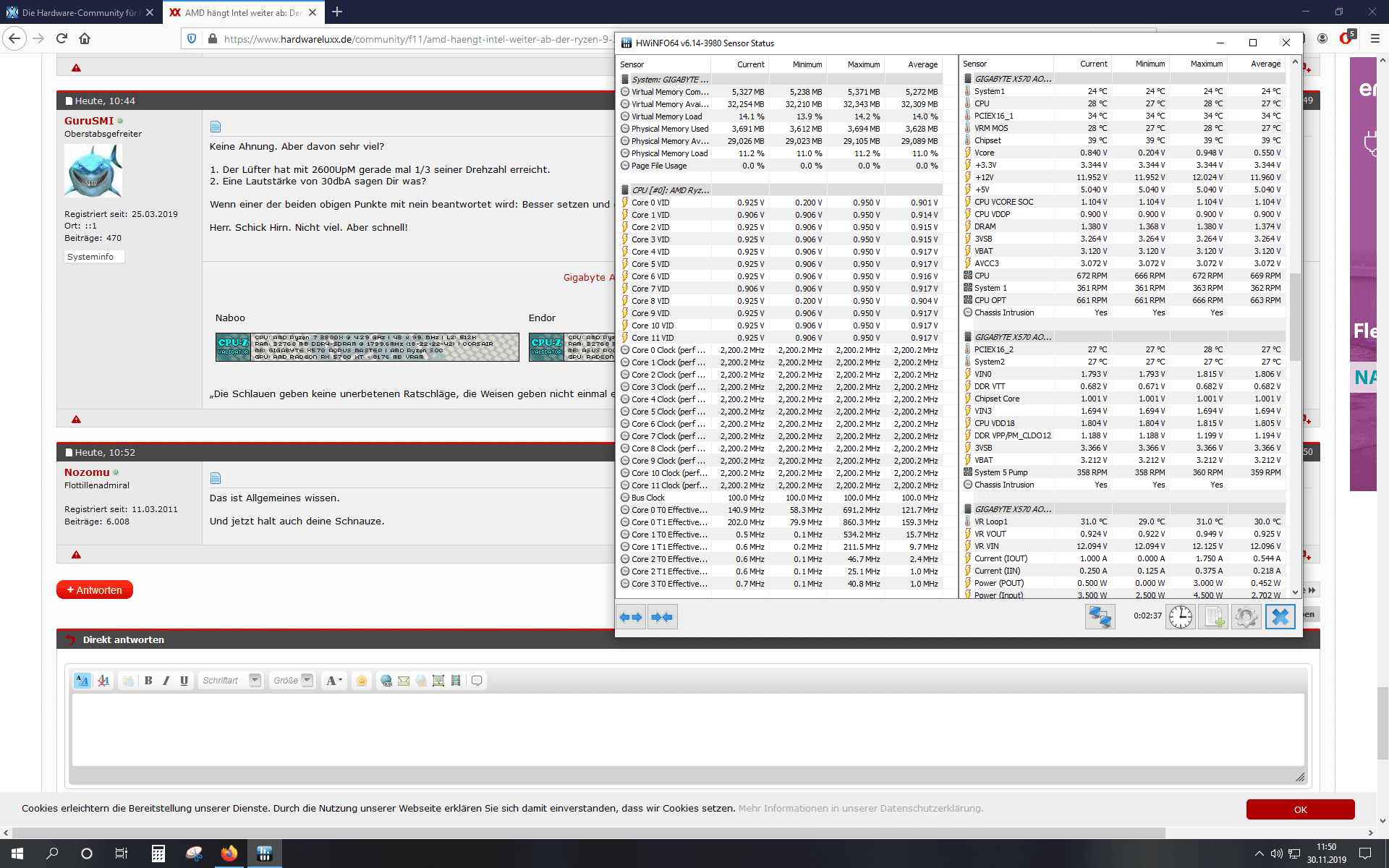Image resolution: width=1389 pixels, height=868 pixels.
Task: Start sensor logging with sheet-plus icon
Action: [x=1212, y=617]
